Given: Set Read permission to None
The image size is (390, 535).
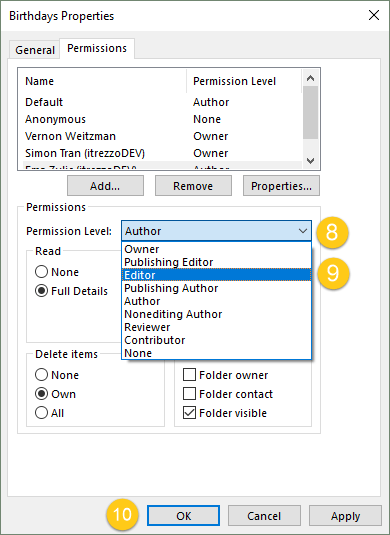Looking at the screenshot, I should click(x=41, y=272).
